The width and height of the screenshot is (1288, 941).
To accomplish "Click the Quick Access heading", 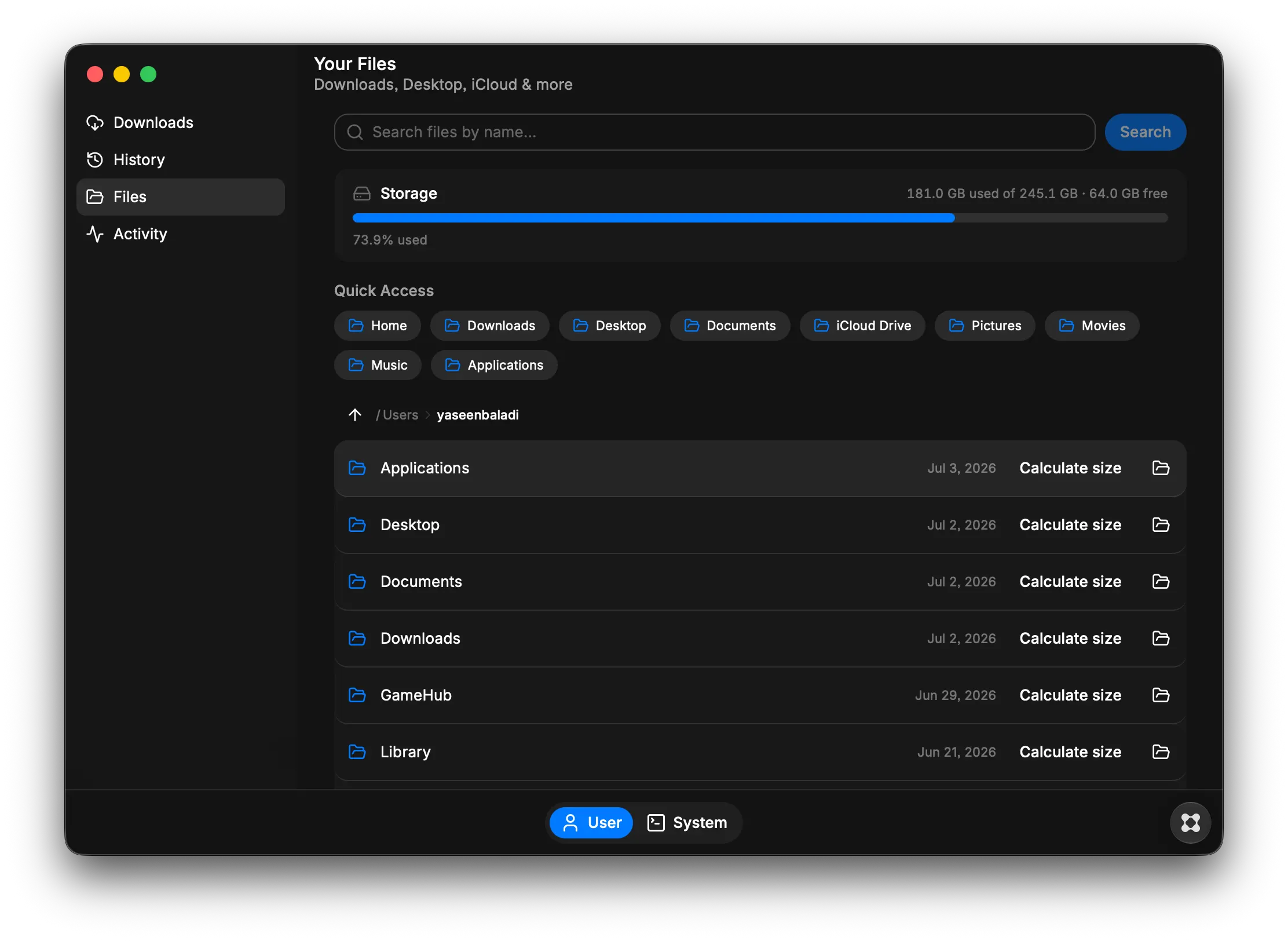I will [384, 291].
